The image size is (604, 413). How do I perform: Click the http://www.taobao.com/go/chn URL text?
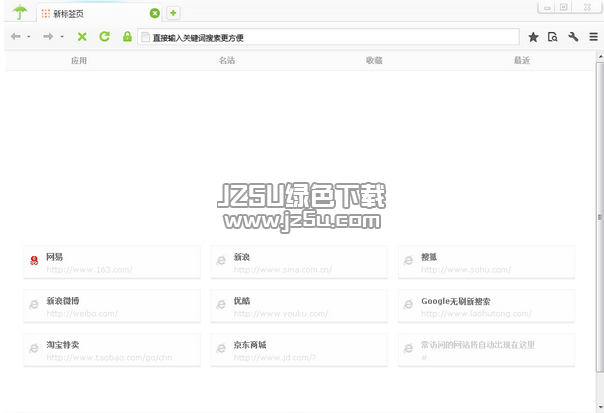coord(109,358)
